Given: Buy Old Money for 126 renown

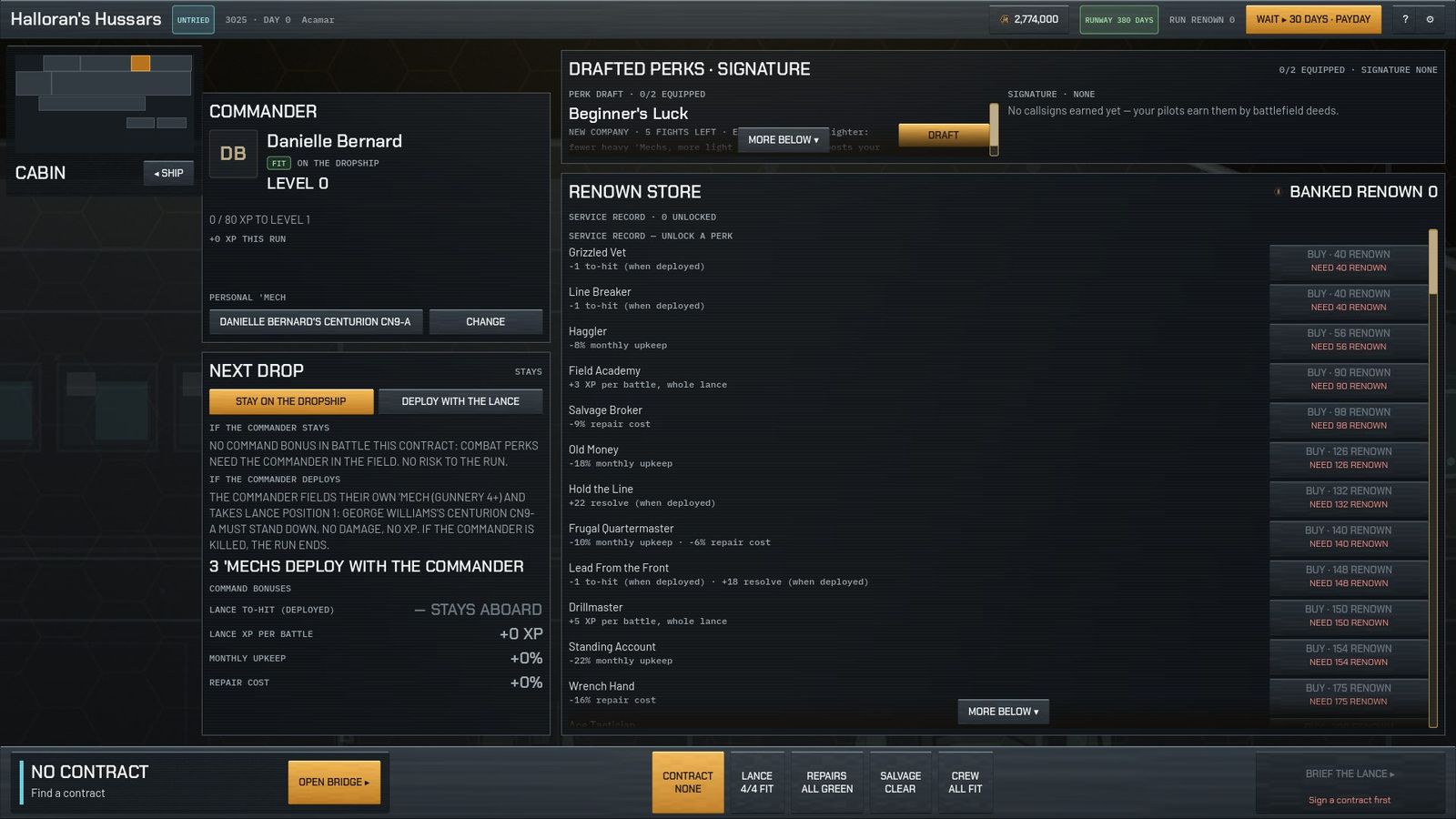Looking at the screenshot, I should coord(1348,458).
